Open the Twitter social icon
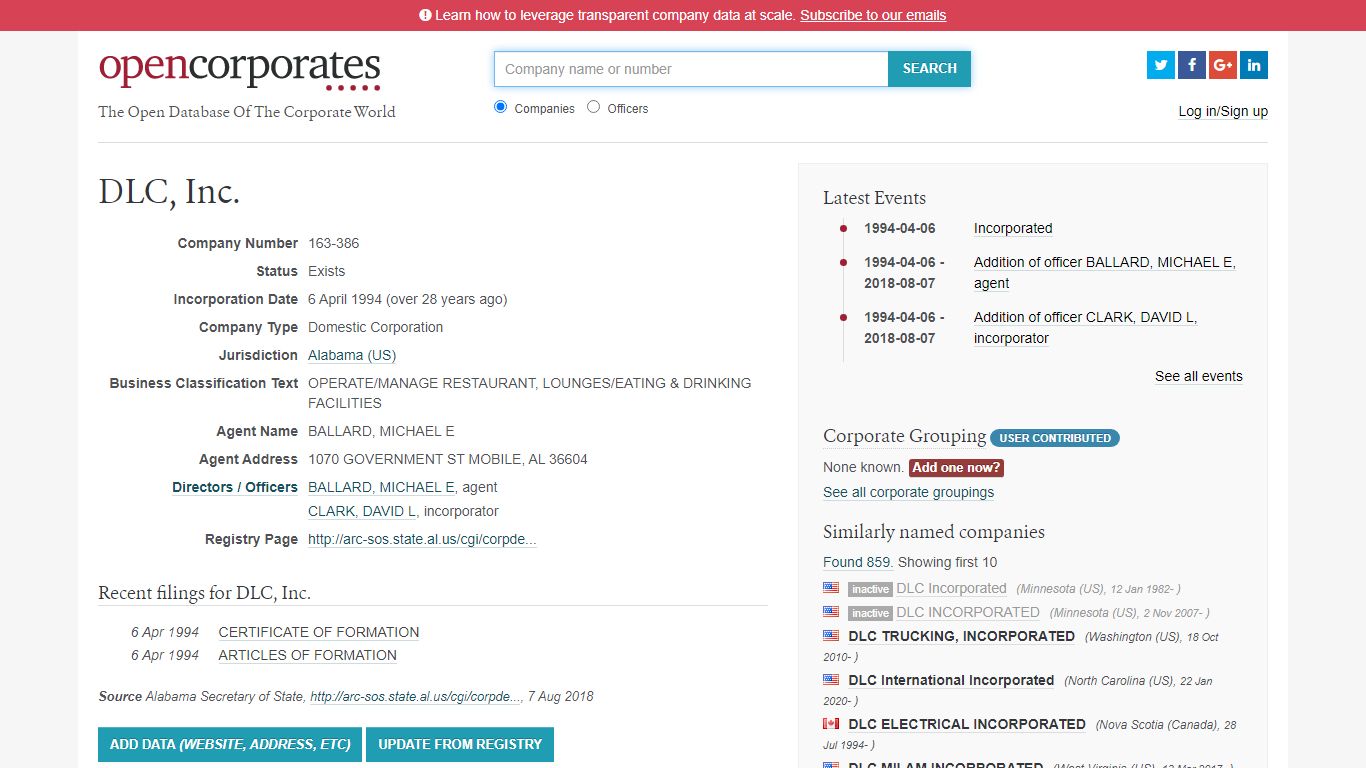This screenshot has width=1366, height=768. (1161, 65)
